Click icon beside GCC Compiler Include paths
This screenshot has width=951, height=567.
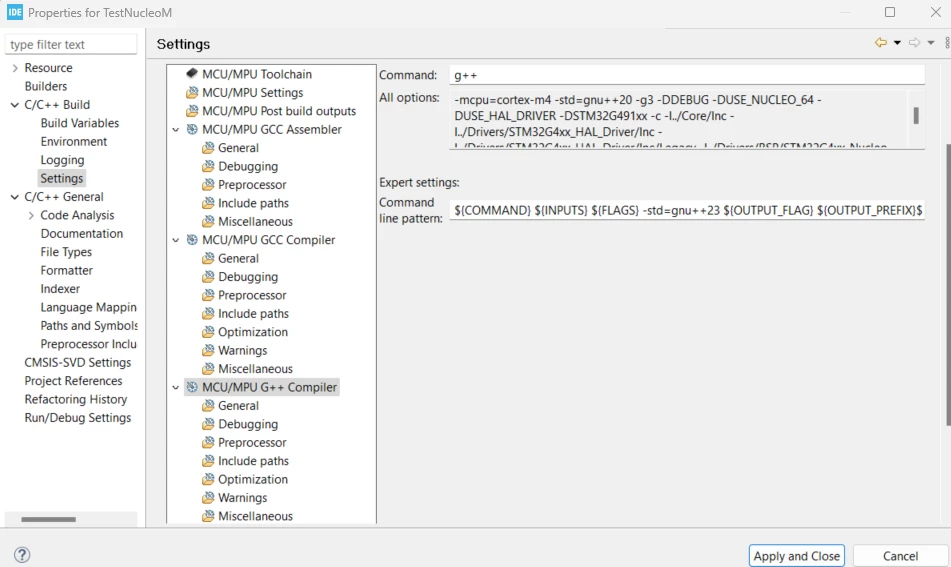coord(208,314)
